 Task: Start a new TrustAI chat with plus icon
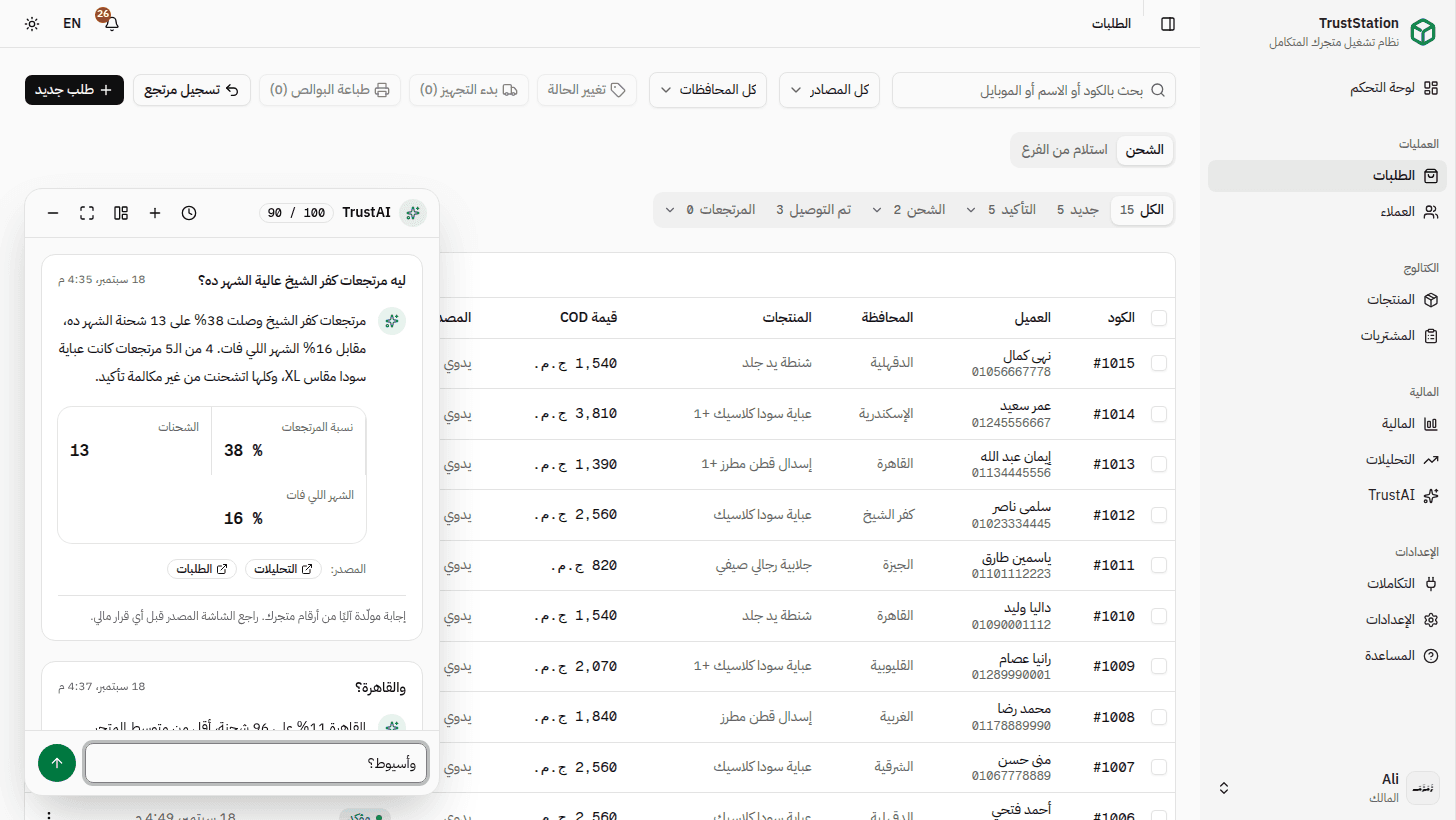coord(155,213)
